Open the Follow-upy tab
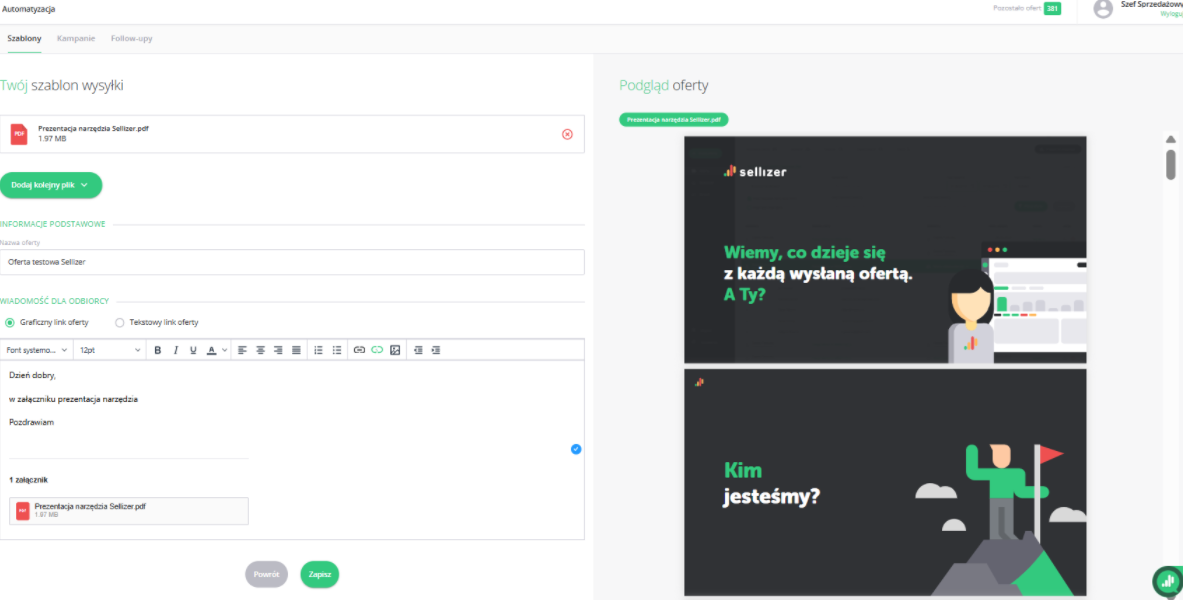The image size is (1183, 600). pyautogui.click(x=131, y=38)
